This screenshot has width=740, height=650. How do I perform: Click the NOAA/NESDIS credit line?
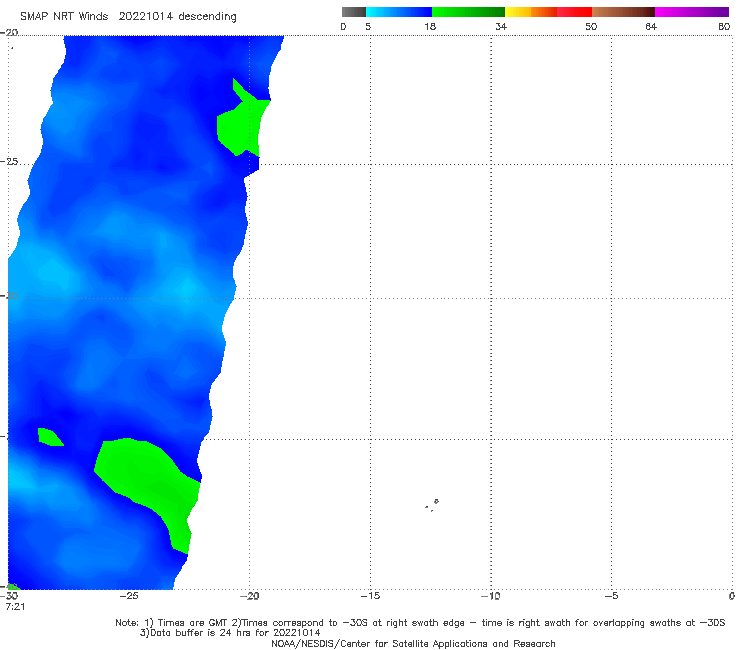(x=413, y=643)
